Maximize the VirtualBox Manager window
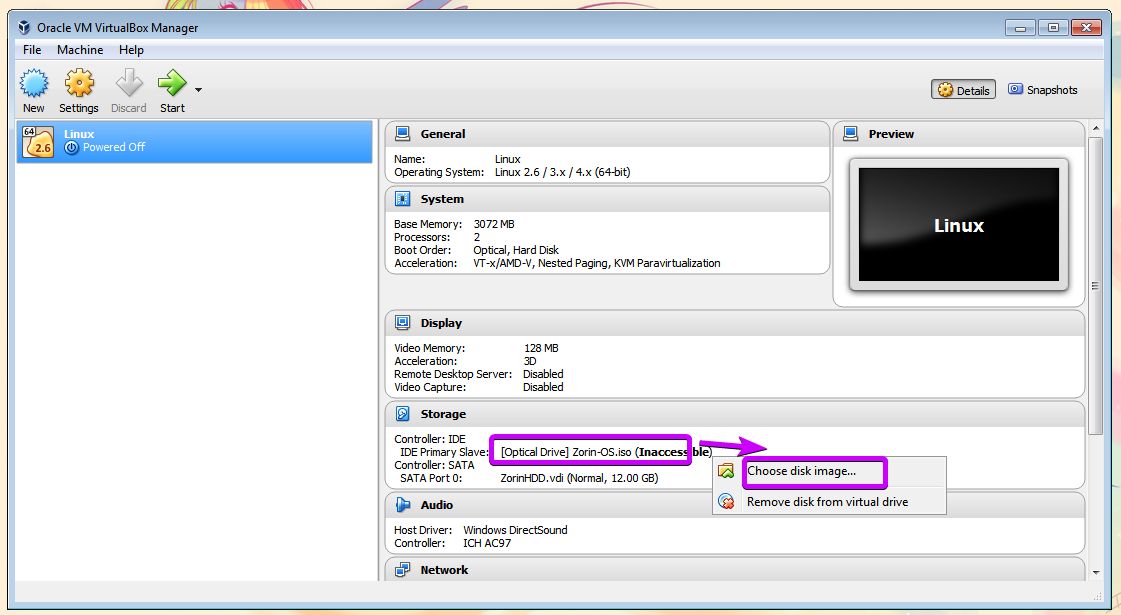This screenshot has height=615, width=1121. click(x=1053, y=28)
